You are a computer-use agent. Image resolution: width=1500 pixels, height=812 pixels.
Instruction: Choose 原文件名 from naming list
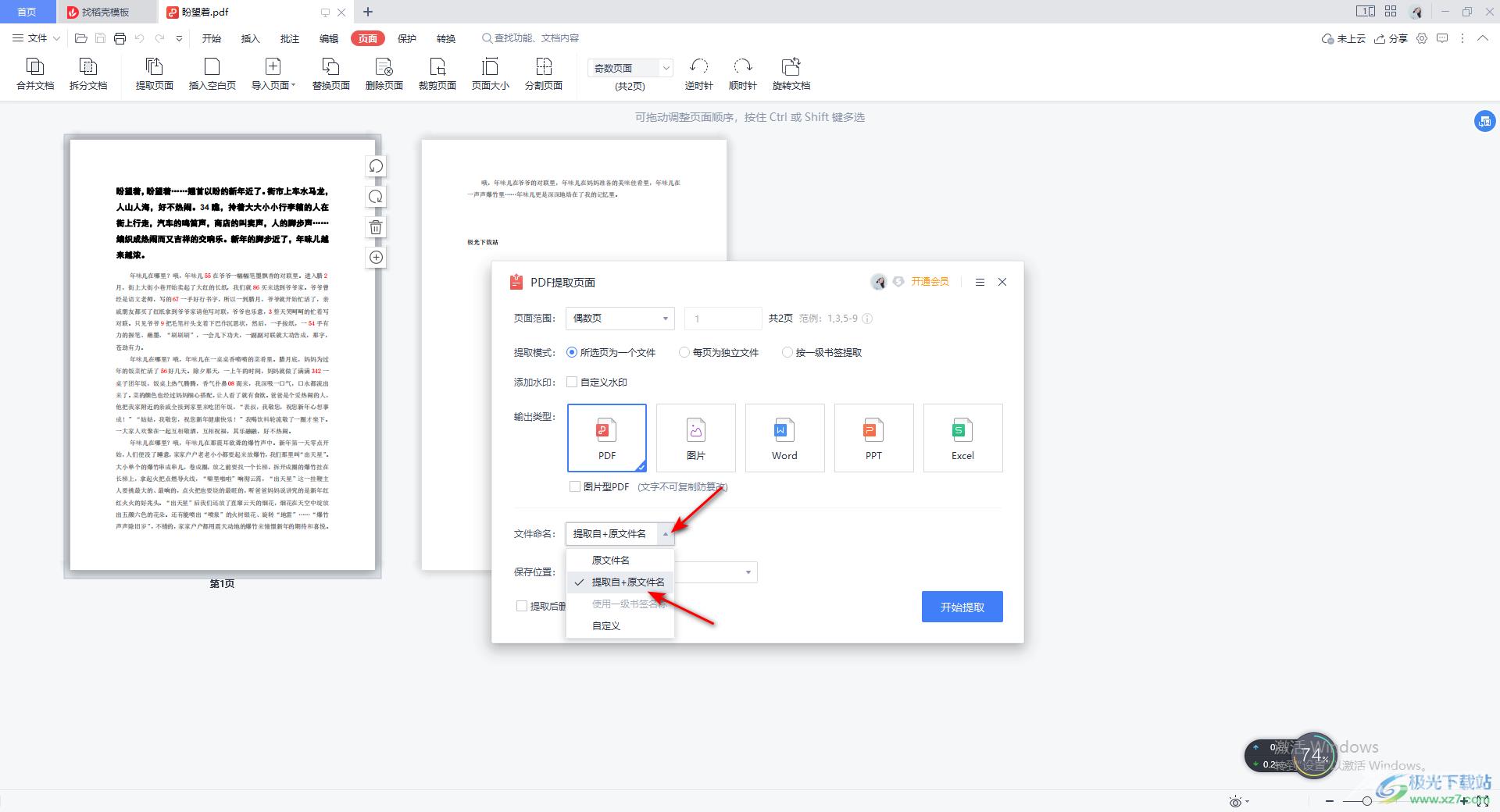click(x=620, y=560)
